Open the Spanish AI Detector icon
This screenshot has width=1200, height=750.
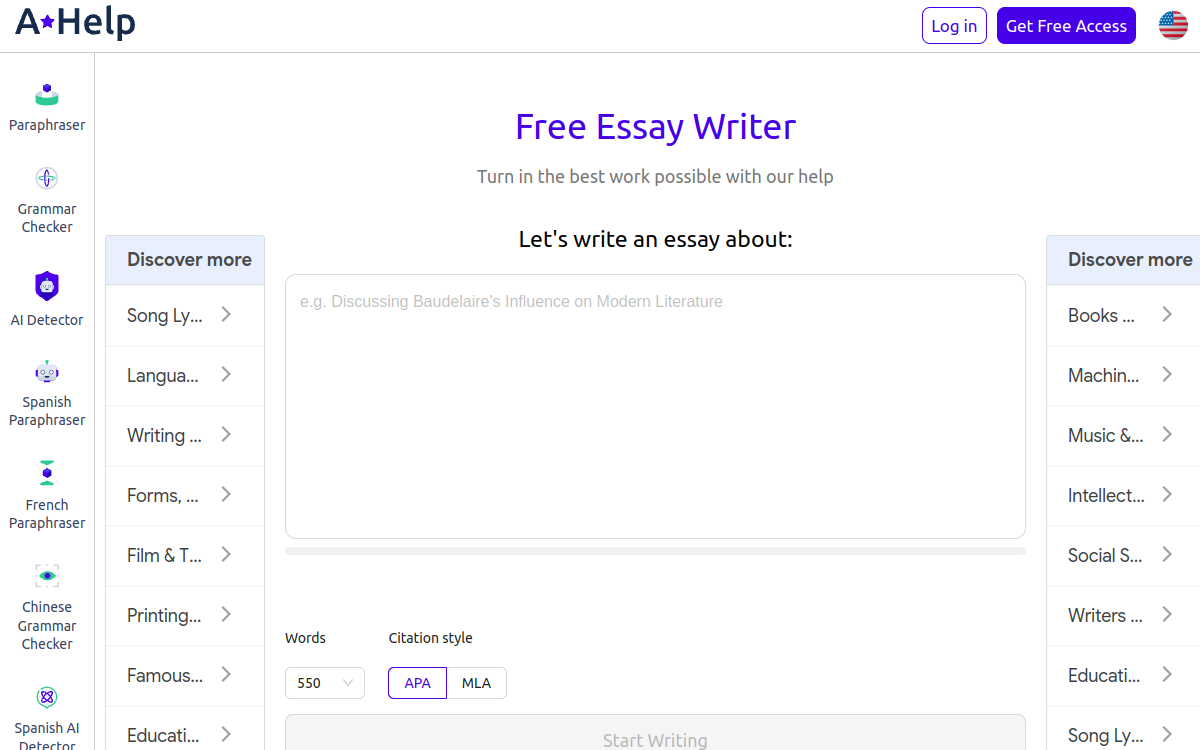(x=47, y=697)
